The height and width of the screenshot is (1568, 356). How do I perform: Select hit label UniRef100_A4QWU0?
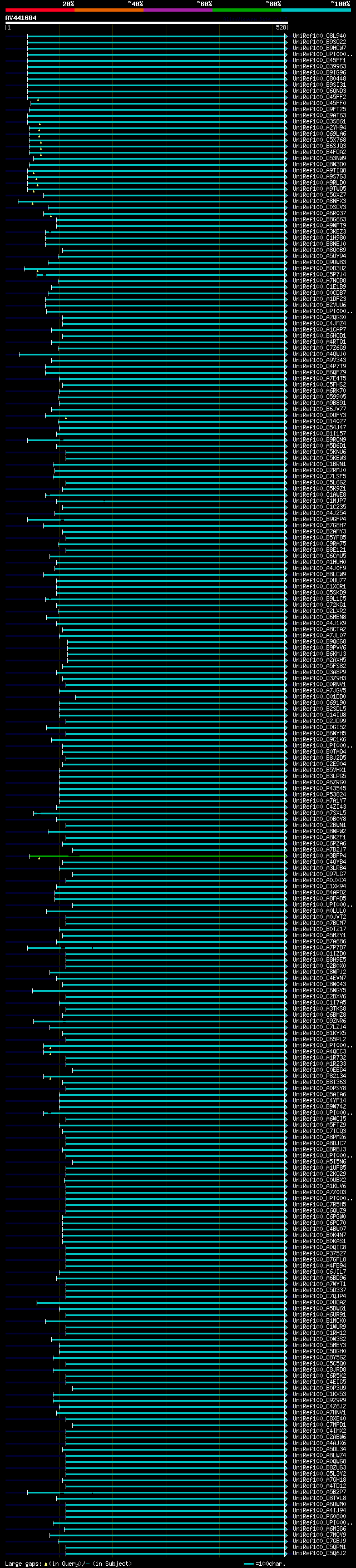coord(319,354)
